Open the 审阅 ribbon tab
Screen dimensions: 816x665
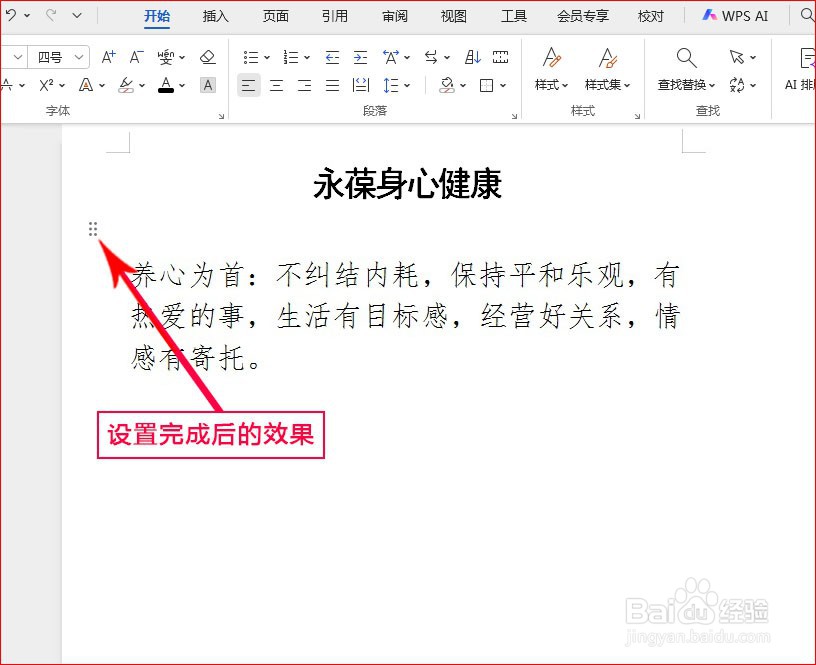pos(394,16)
